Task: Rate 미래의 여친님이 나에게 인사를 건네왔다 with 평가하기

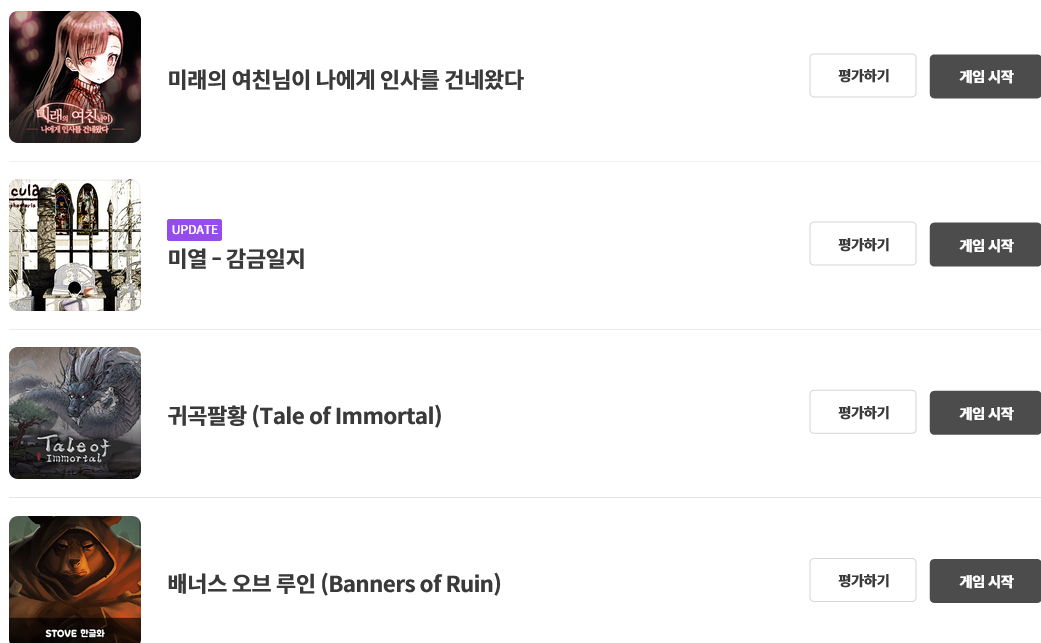Action: (x=863, y=76)
